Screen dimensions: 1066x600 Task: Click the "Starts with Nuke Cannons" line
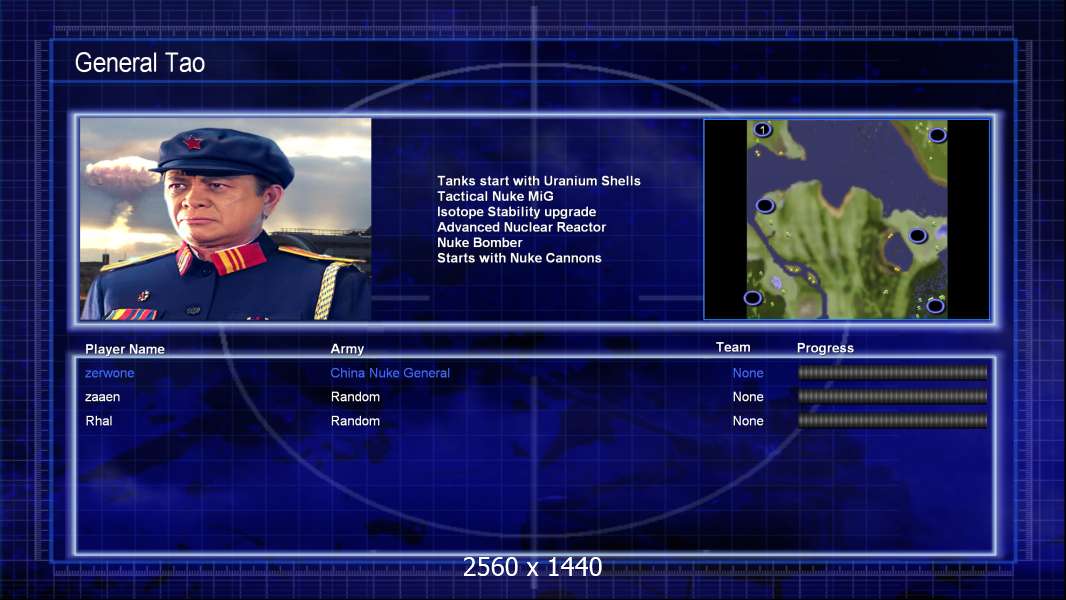(x=519, y=258)
